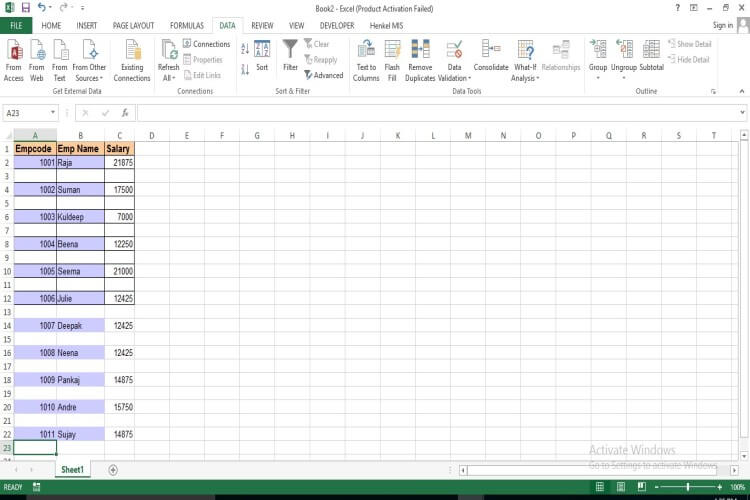Zoom out with the minus button
This screenshot has width=750, height=500.
point(657,487)
